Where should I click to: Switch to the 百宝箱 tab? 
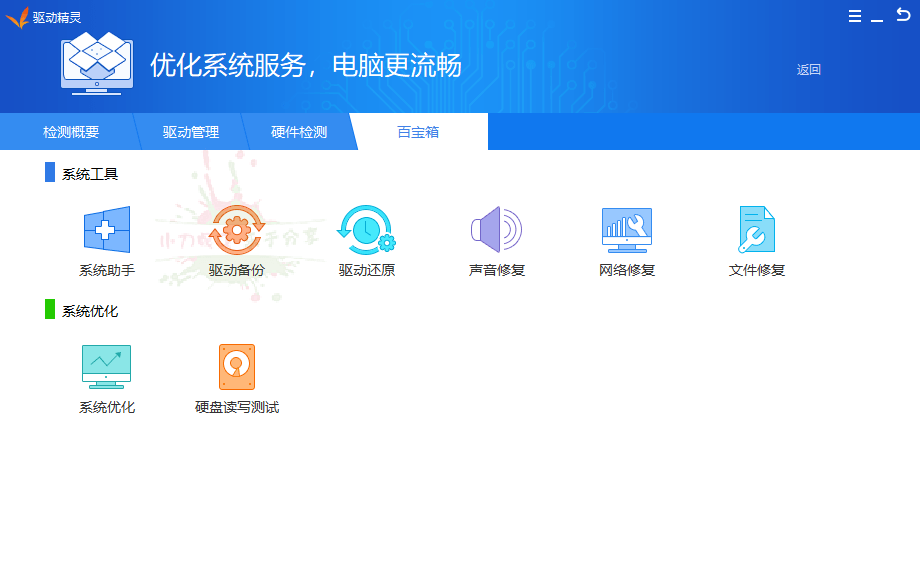coord(418,131)
